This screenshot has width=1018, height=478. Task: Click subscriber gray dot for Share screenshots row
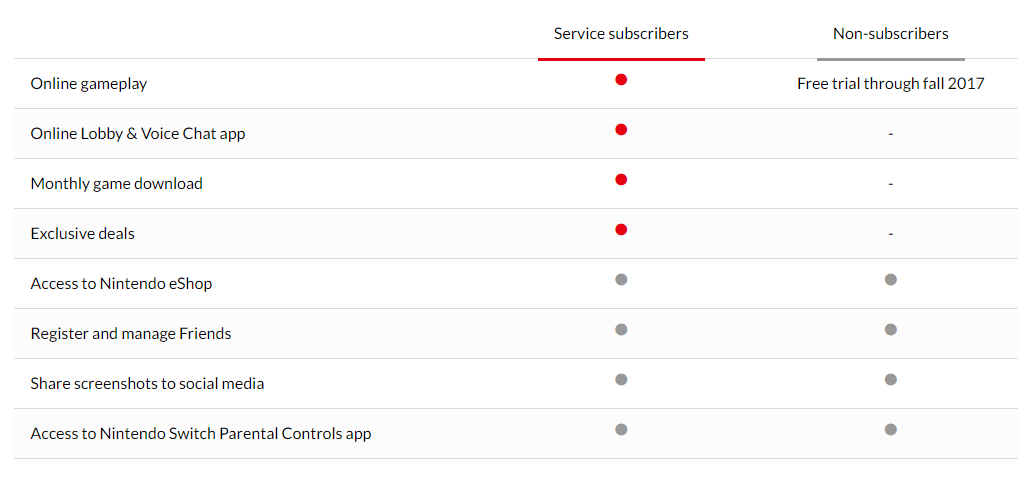pyautogui.click(x=621, y=379)
